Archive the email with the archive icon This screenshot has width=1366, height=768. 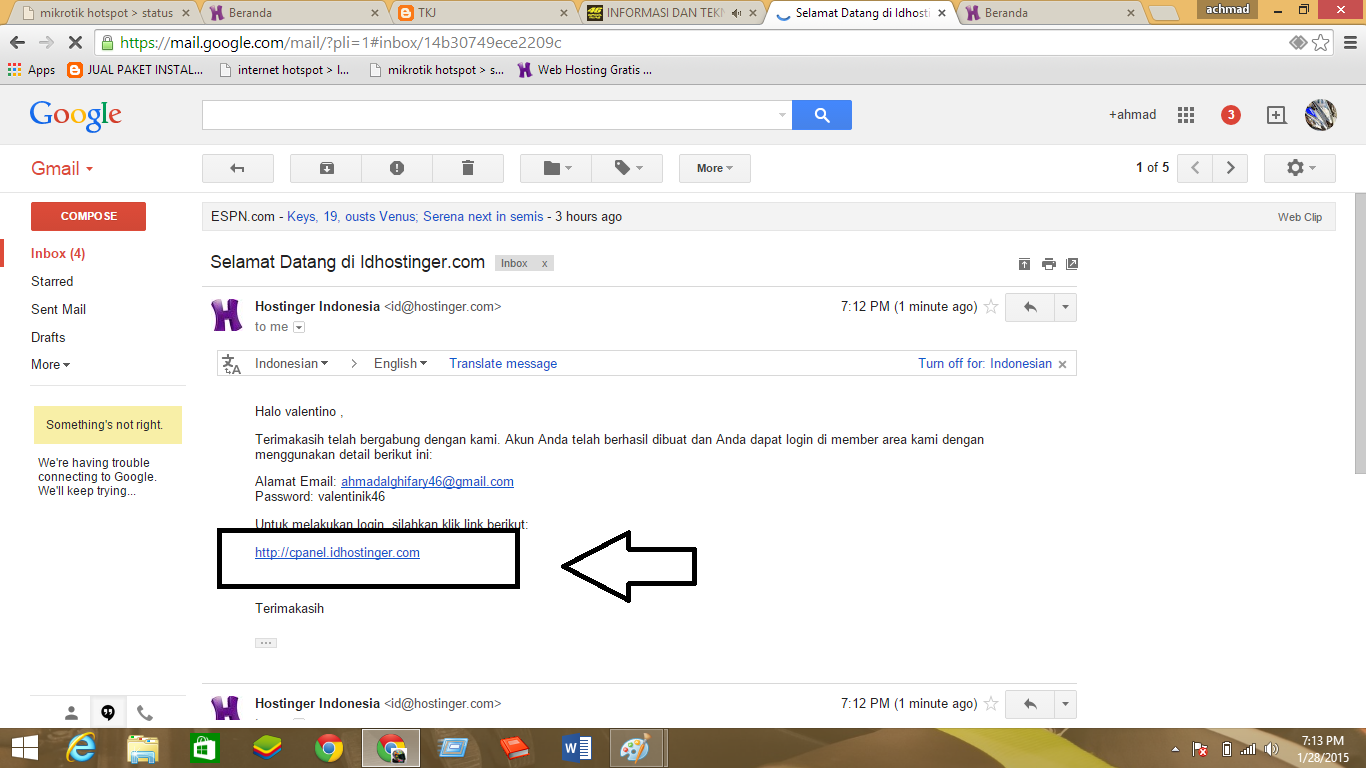pos(326,168)
